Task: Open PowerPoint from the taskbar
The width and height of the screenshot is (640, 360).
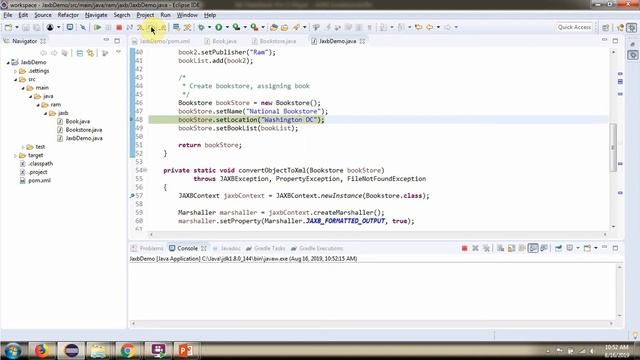Action: tap(185, 350)
